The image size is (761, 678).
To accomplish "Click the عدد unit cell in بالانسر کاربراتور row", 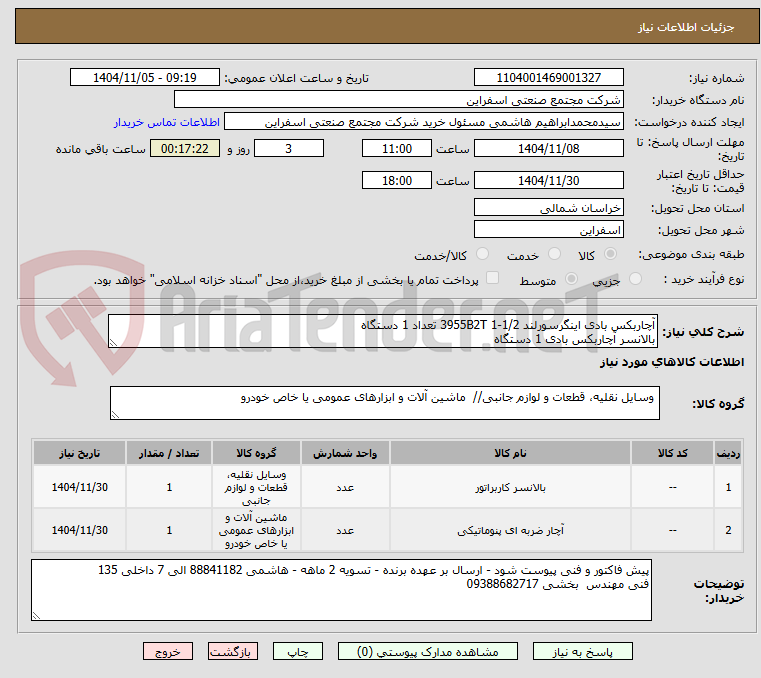I will (345, 488).
